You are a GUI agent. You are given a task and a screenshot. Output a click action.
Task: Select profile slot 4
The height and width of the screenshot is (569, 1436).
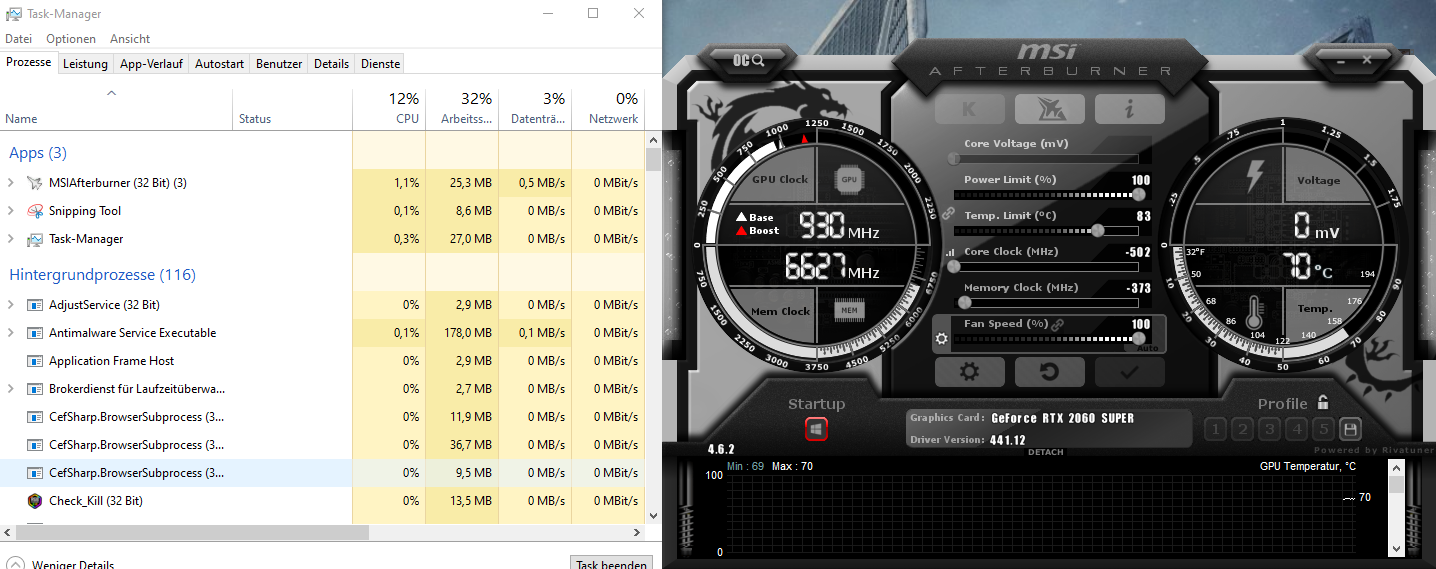click(x=1297, y=430)
